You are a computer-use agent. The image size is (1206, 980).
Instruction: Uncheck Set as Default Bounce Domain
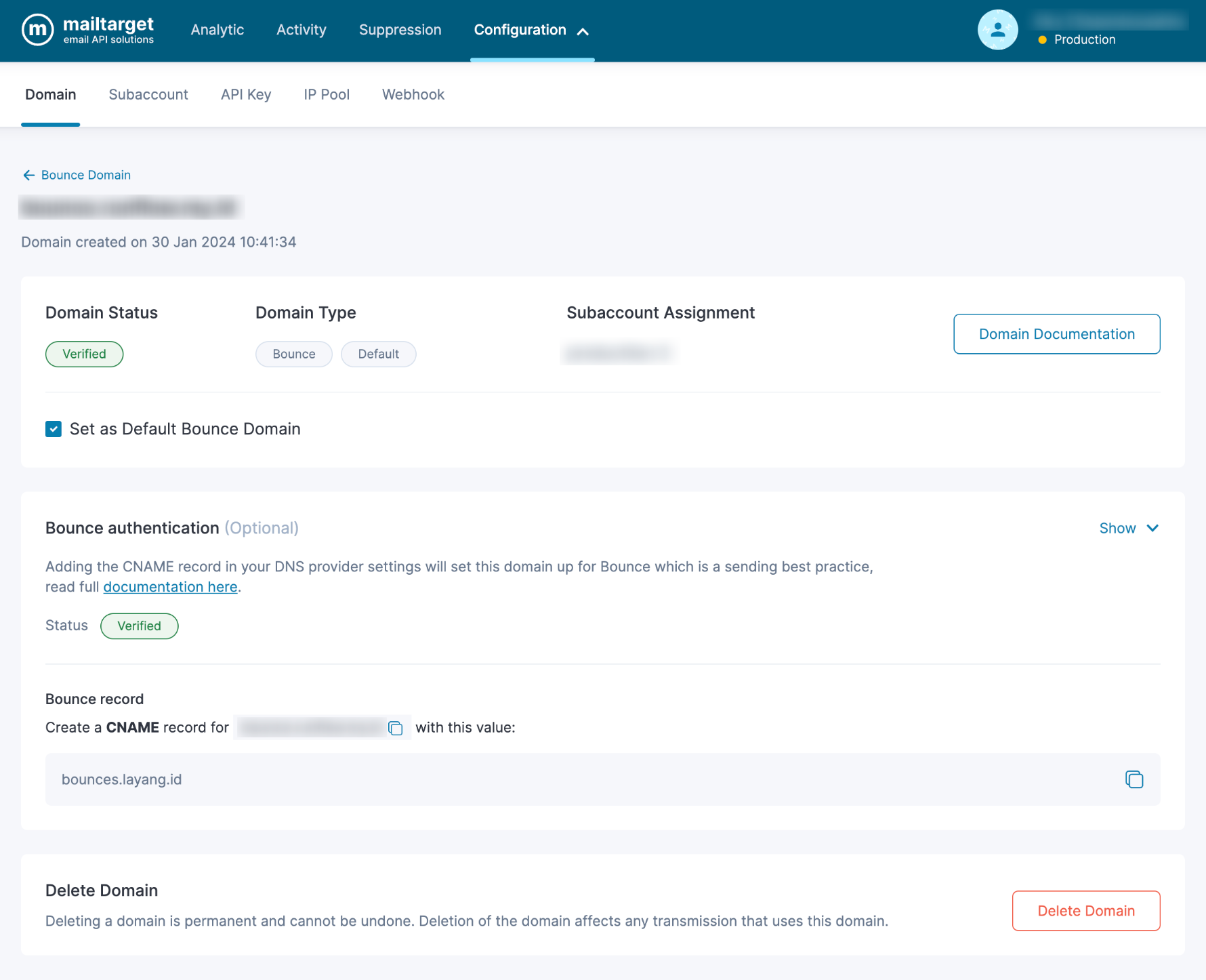[54, 429]
